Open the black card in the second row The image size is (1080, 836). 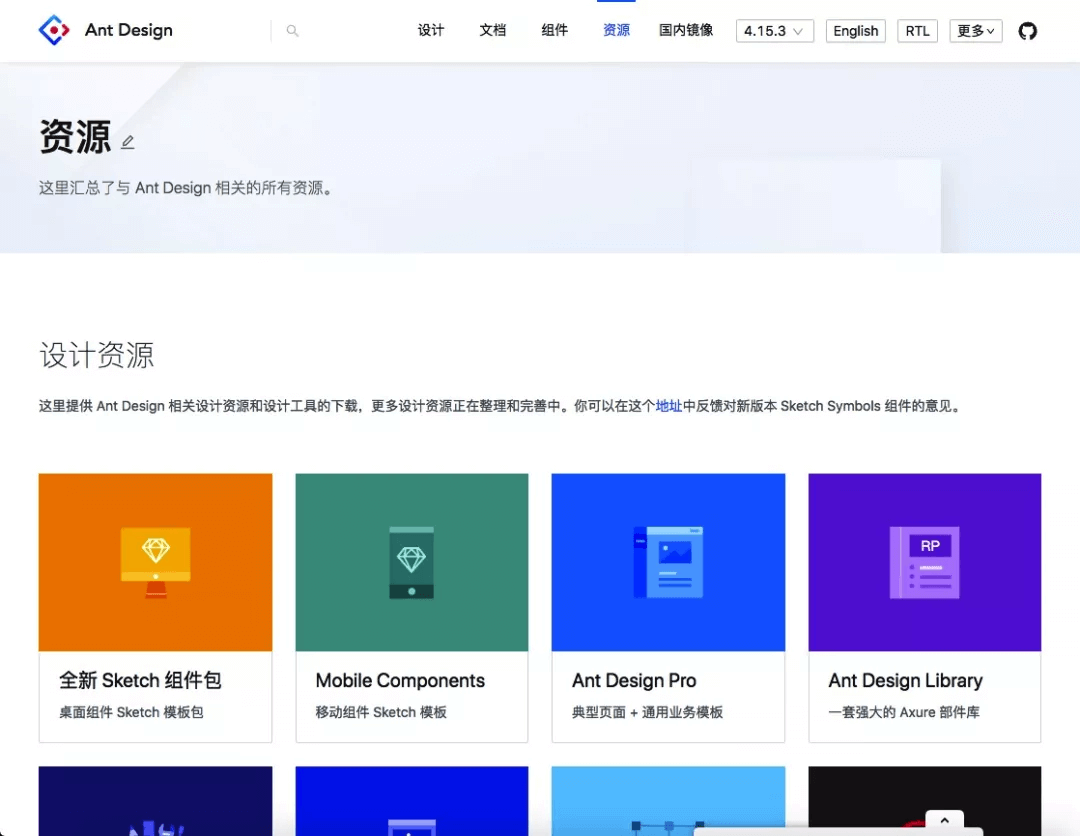pos(924,801)
